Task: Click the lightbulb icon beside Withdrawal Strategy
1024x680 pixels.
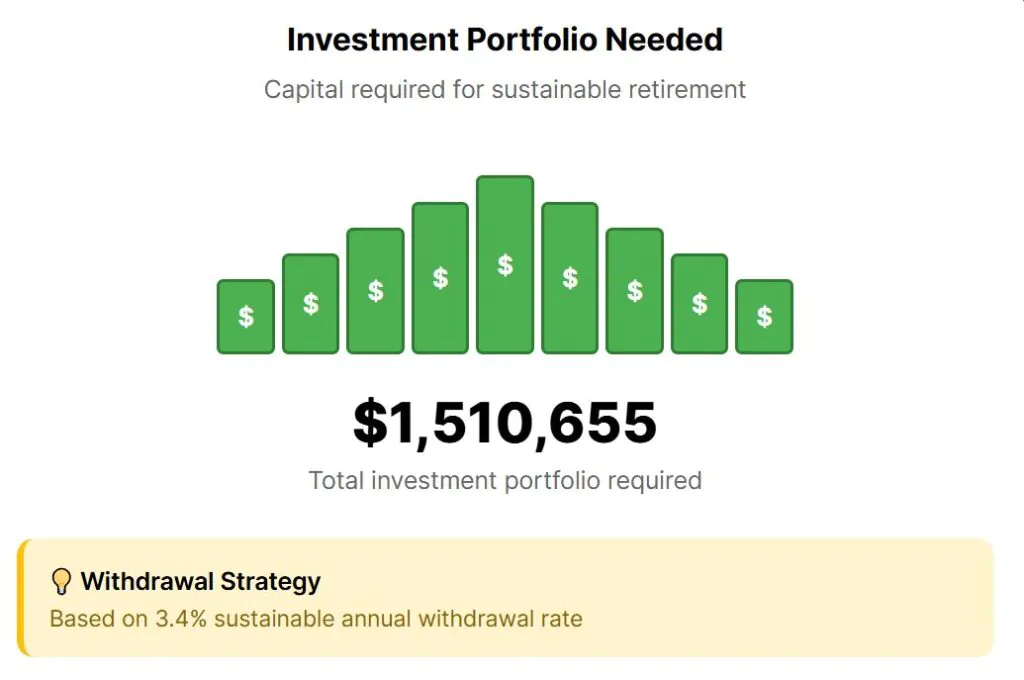Action: tap(62, 582)
